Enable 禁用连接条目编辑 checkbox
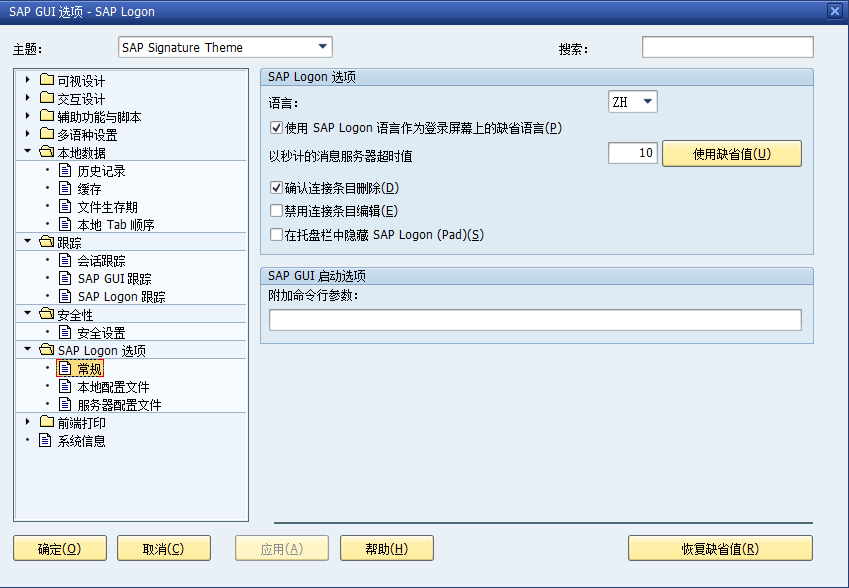This screenshot has height=588, width=849. (276, 211)
